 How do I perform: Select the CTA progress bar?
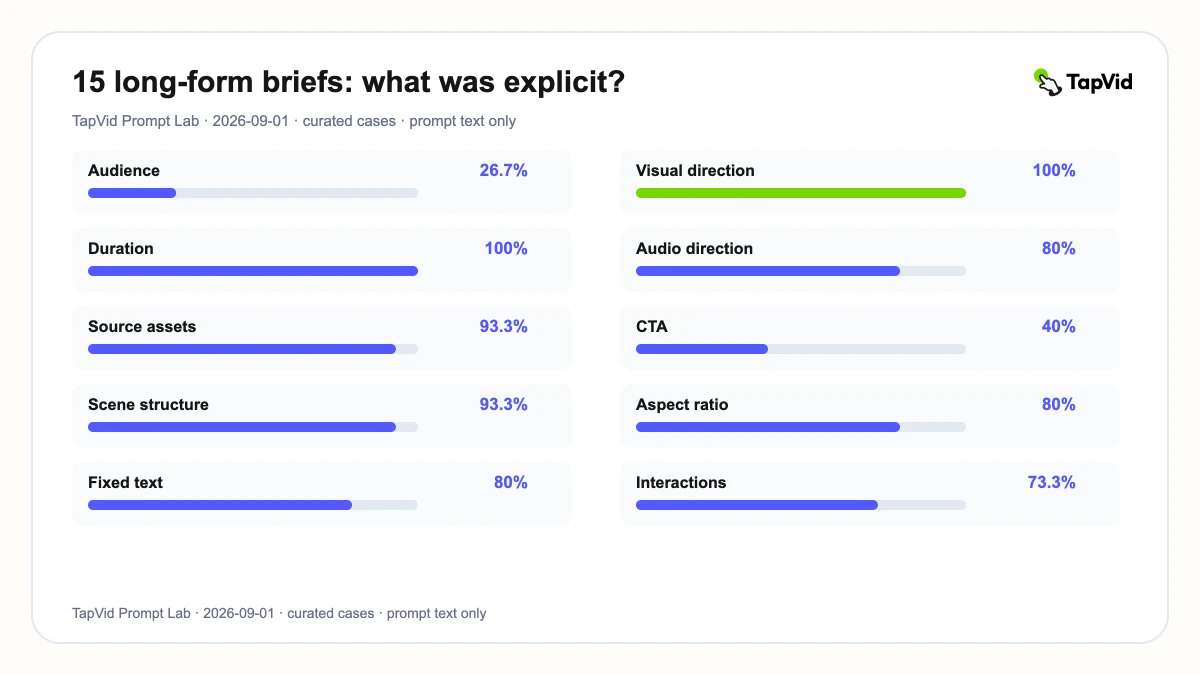pos(801,349)
